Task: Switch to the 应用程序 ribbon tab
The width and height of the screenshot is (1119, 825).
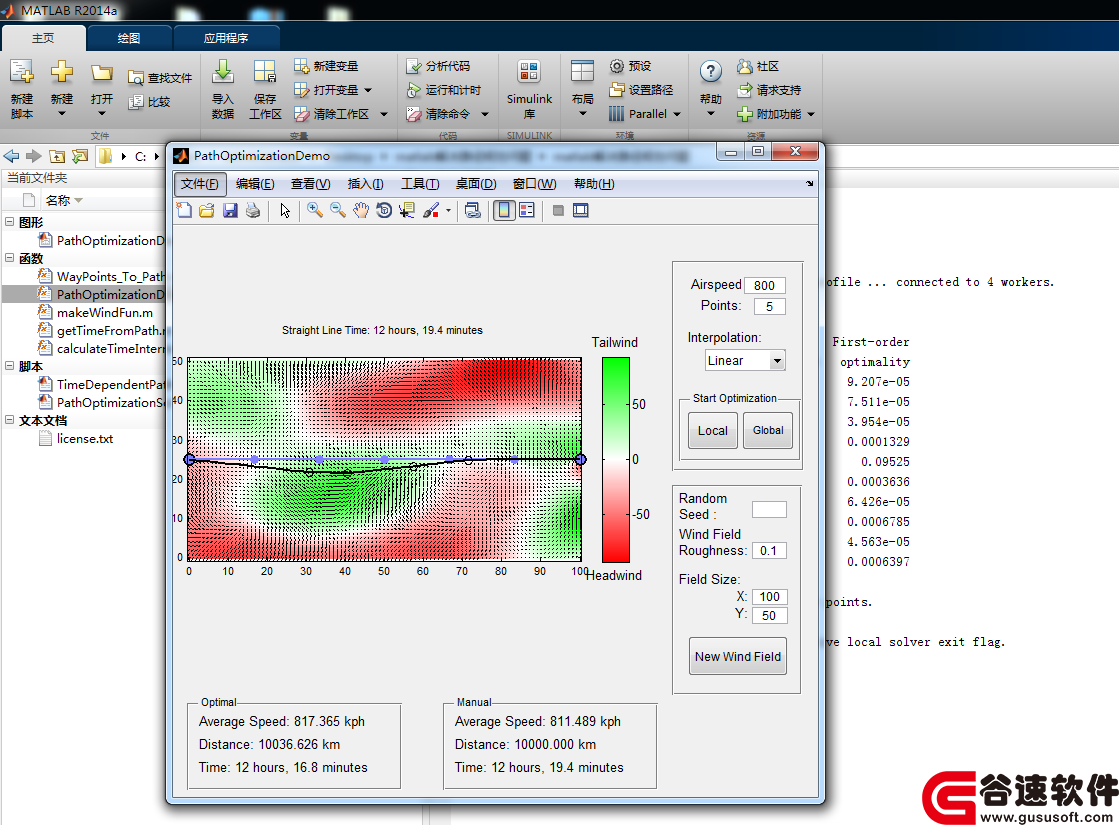Action: pos(226,38)
